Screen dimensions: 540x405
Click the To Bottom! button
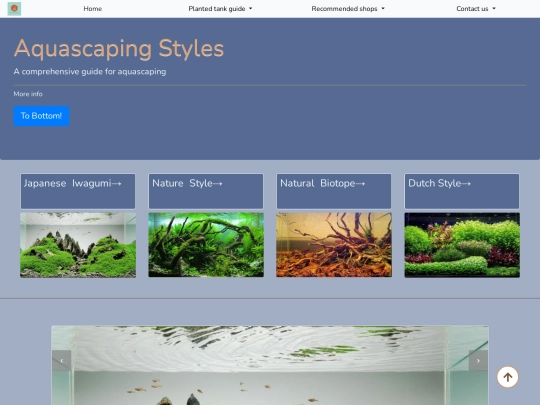click(x=41, y=116)
